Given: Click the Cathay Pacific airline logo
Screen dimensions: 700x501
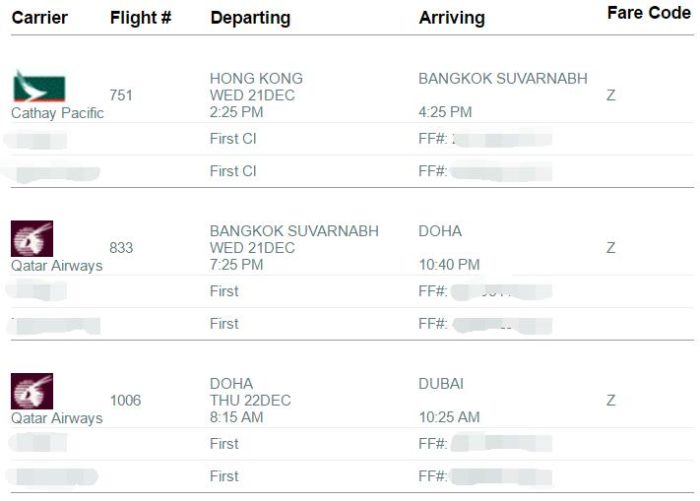Looking at the screenshot, I should [x=39, y=86].
